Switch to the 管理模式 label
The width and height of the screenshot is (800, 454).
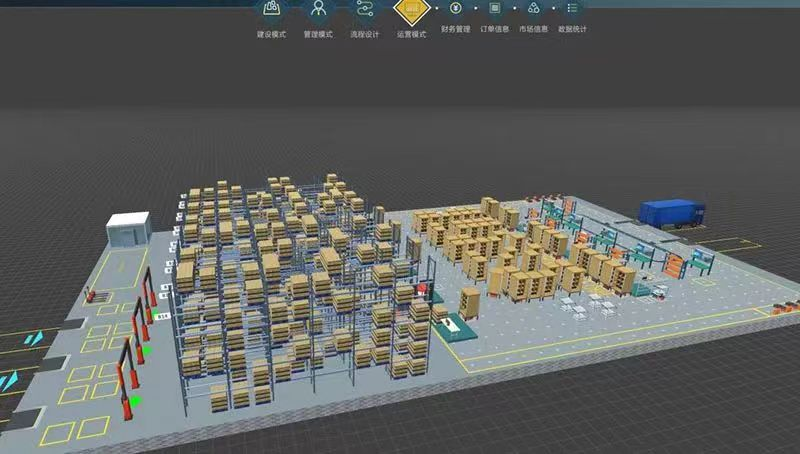coord(318,34)
